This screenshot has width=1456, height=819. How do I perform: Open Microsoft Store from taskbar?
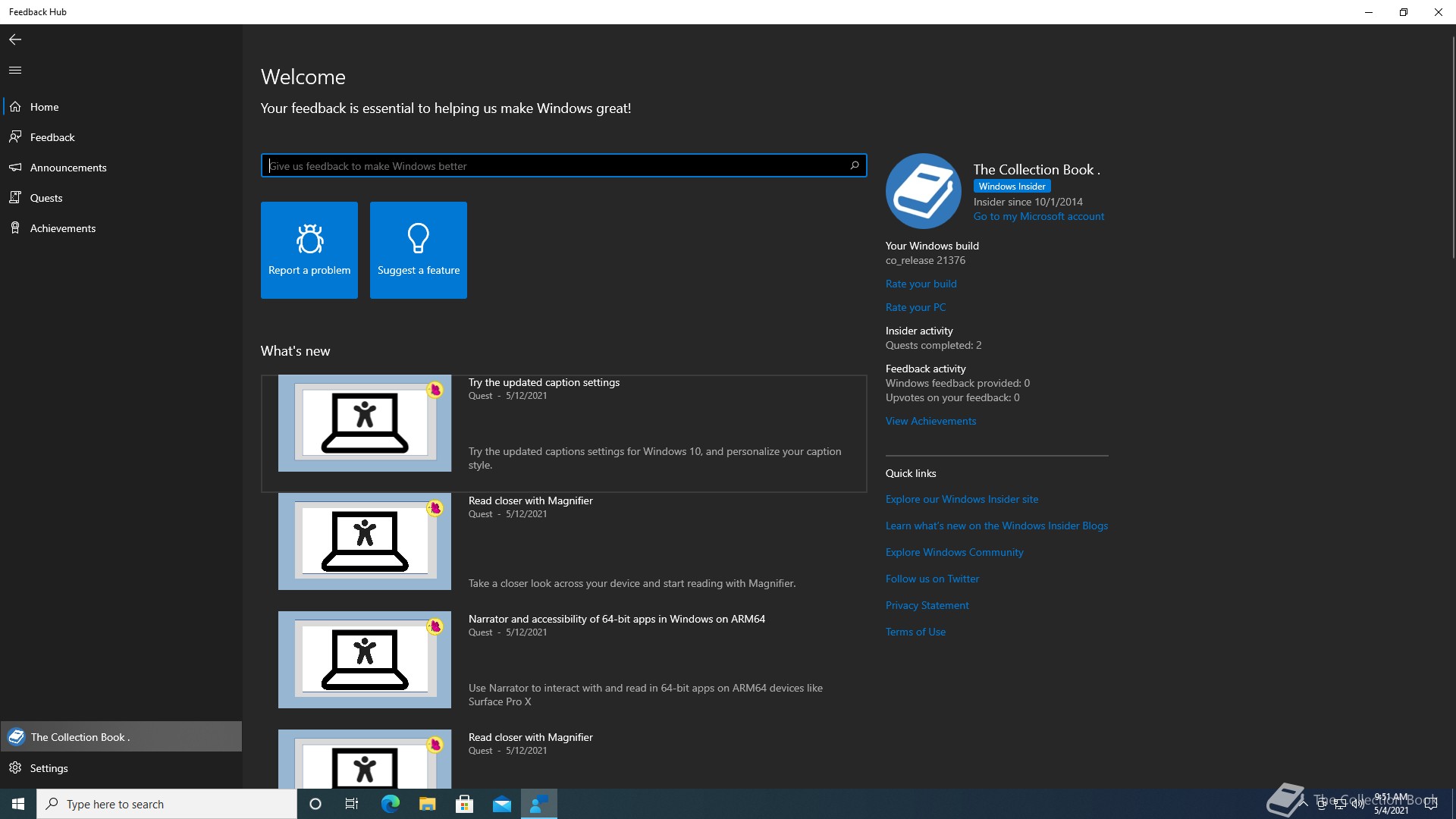[x=464, y=804]
